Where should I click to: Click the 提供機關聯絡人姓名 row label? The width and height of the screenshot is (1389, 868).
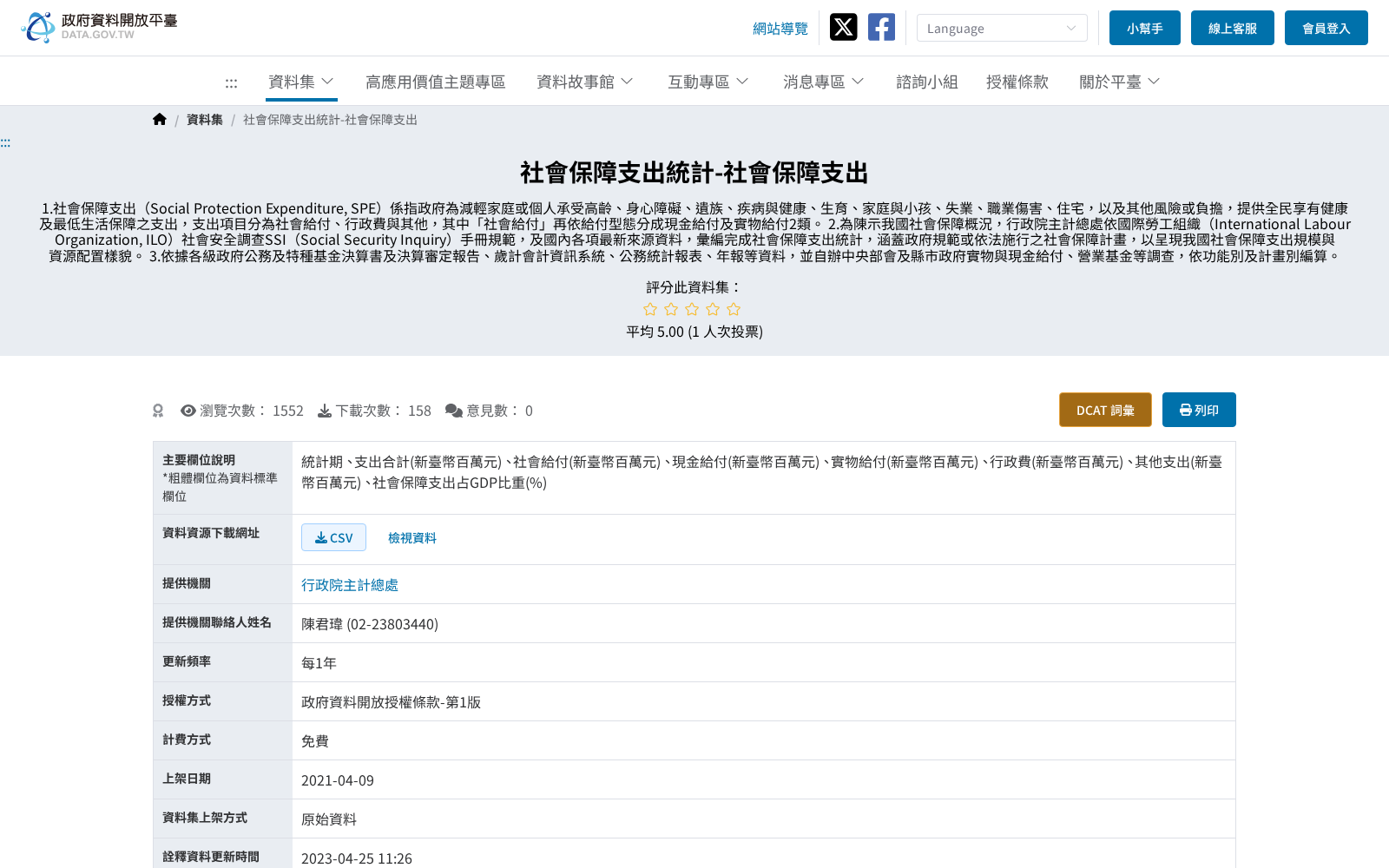[217, 622]
